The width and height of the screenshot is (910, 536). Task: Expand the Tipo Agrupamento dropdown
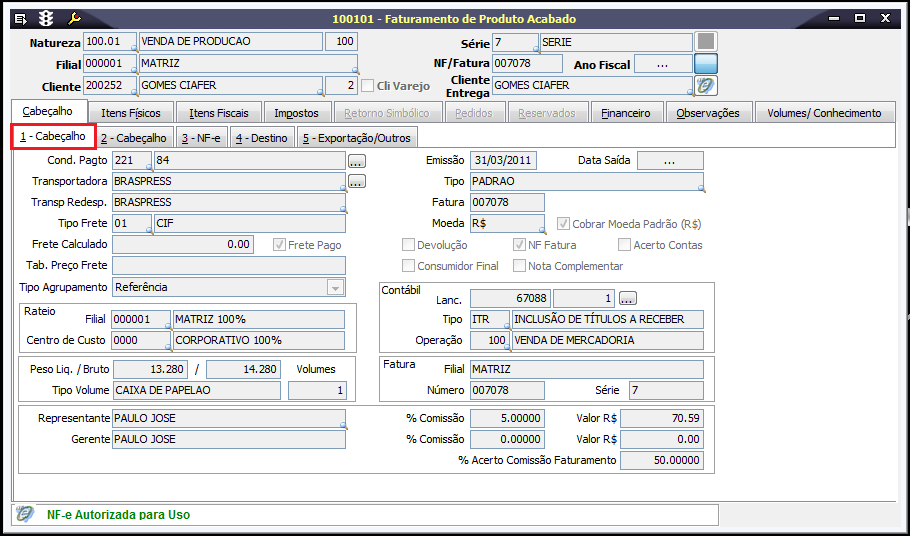(x=335, y=288)
